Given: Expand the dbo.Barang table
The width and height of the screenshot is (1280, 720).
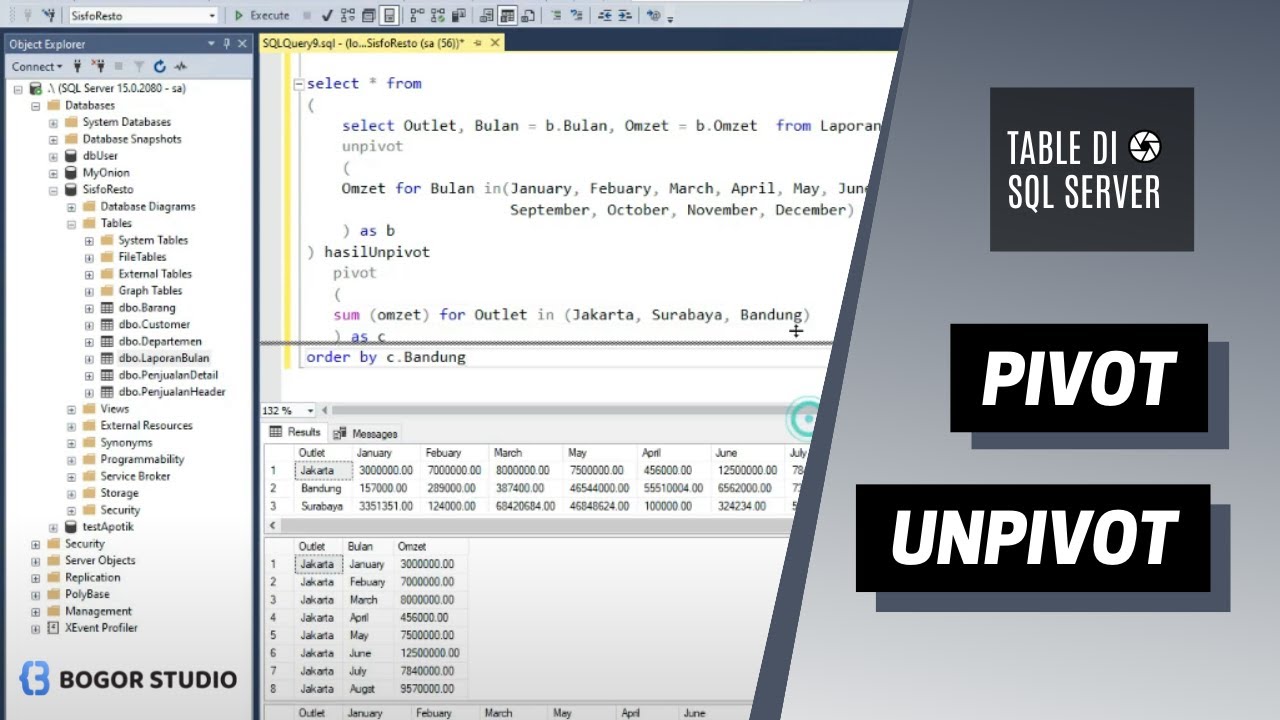Looking at the screenshot, I should tap(89, 307).
